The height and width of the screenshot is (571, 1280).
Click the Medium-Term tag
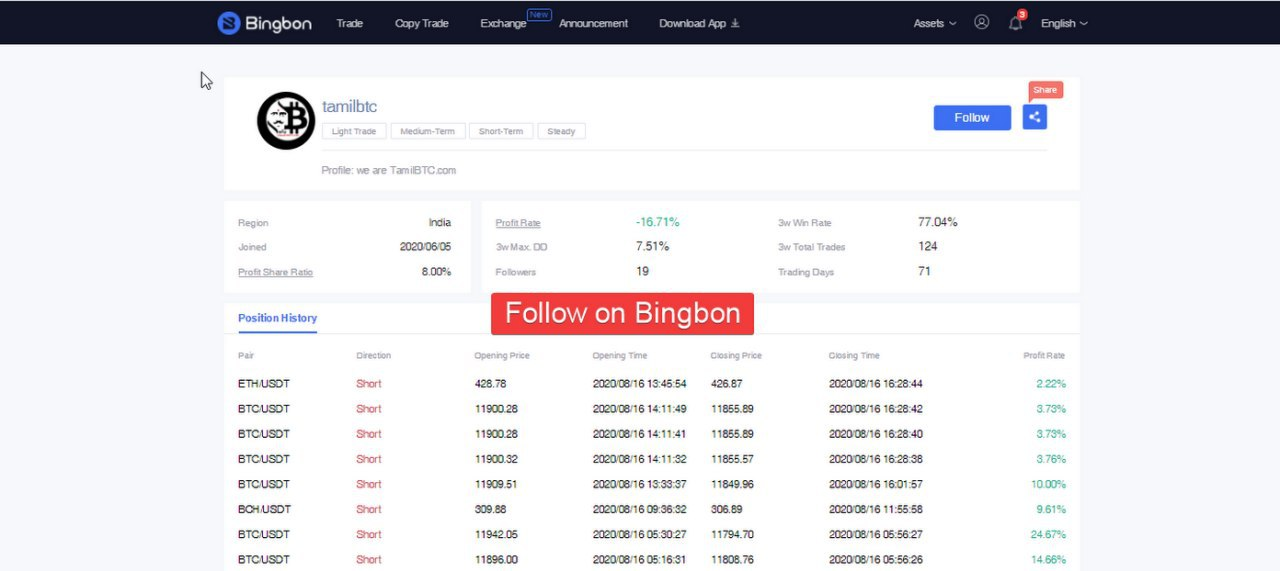click(x=428, y=131)
